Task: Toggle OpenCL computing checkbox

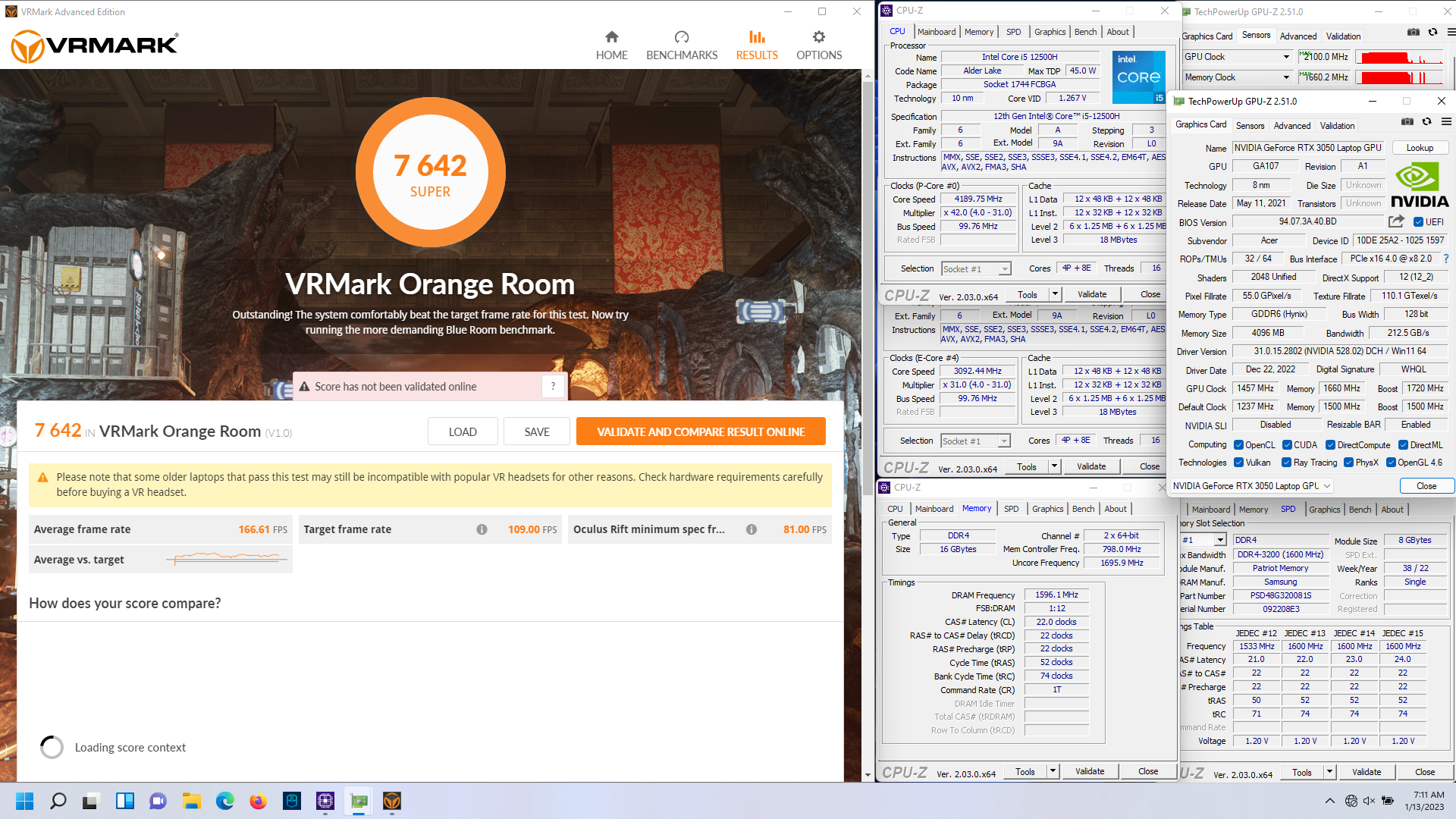Action: coord(1238,445)
